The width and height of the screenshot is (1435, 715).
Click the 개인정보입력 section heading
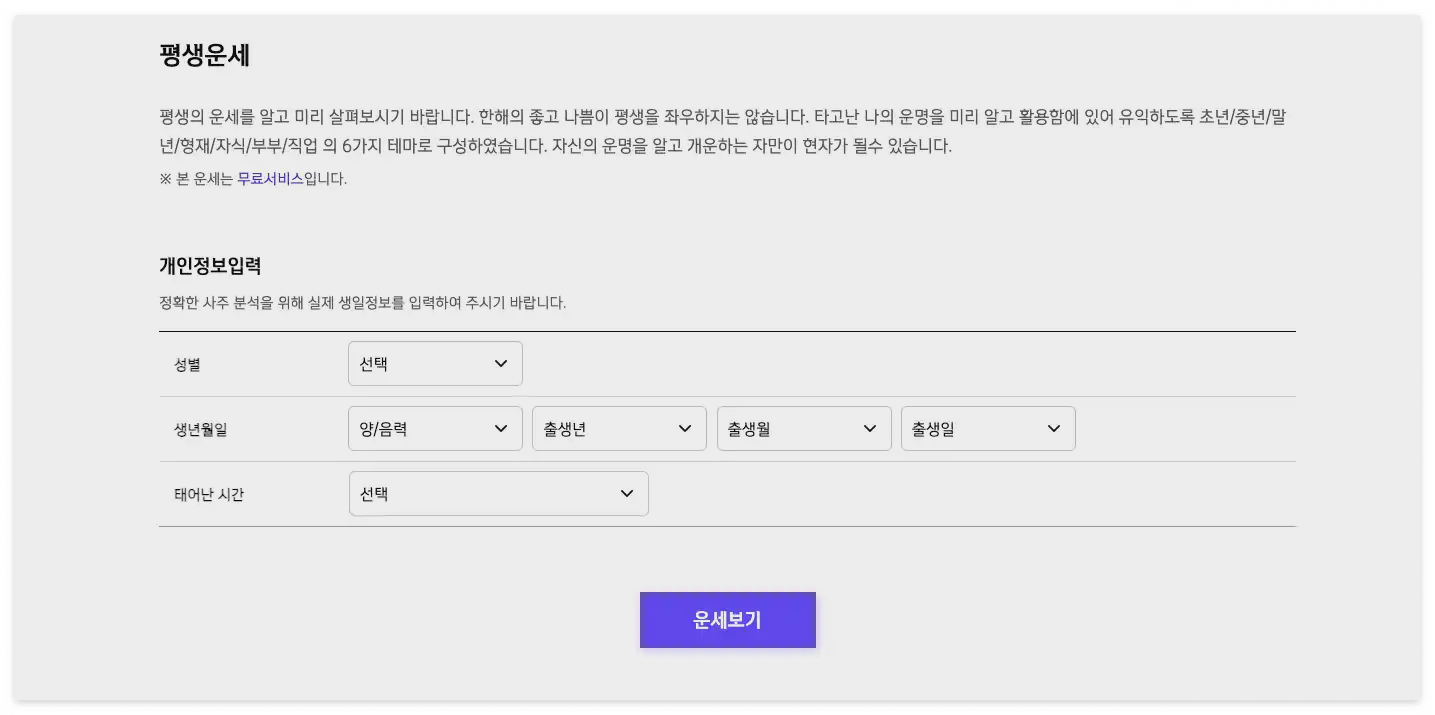(x=209, y=266)
